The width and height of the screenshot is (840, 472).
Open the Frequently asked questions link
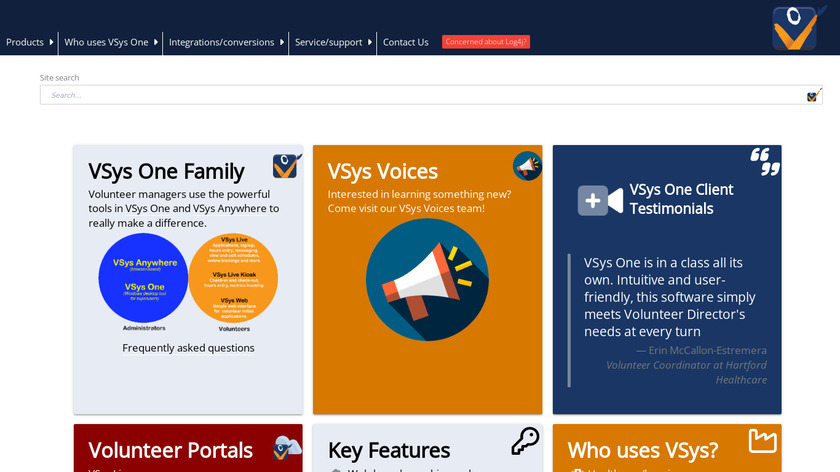[x=188, y=348]
